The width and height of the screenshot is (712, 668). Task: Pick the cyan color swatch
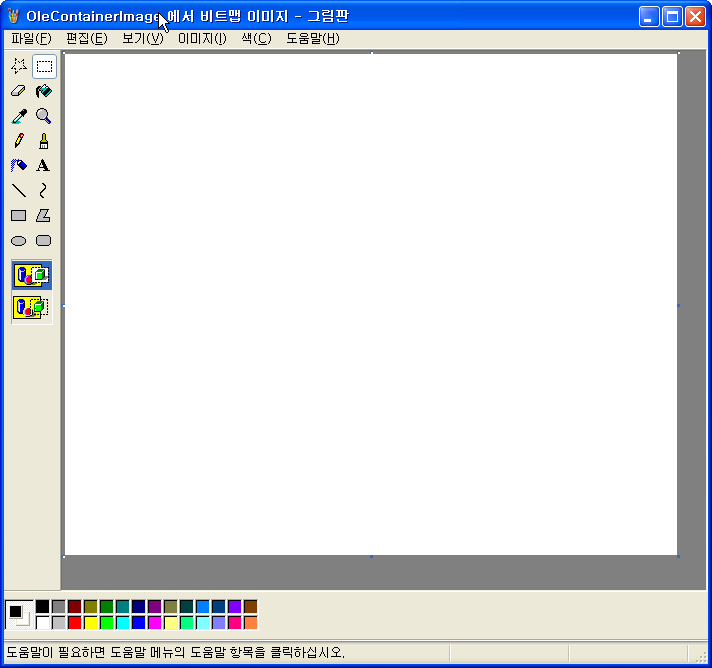123,623
